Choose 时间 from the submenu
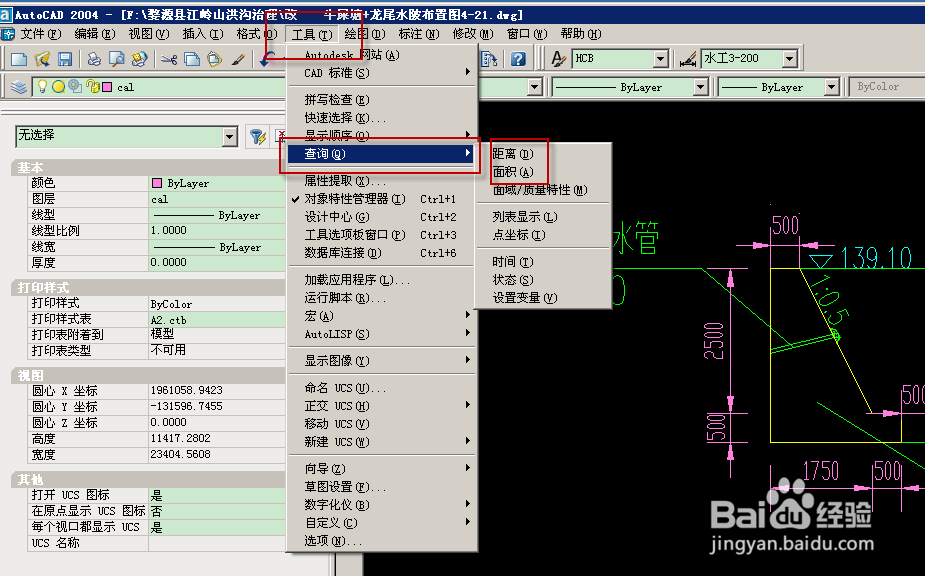The image size is (925, 576). click(513, 262)
